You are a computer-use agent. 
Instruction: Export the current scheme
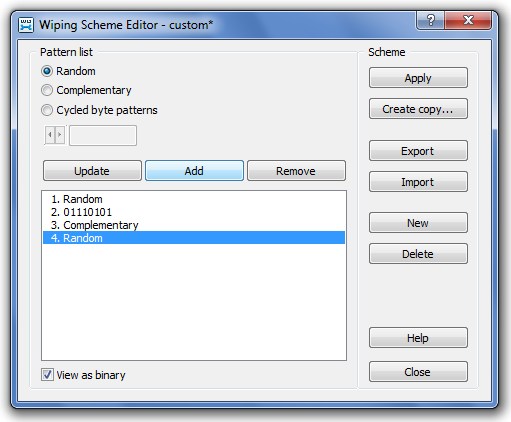click(x=418, y=151)
